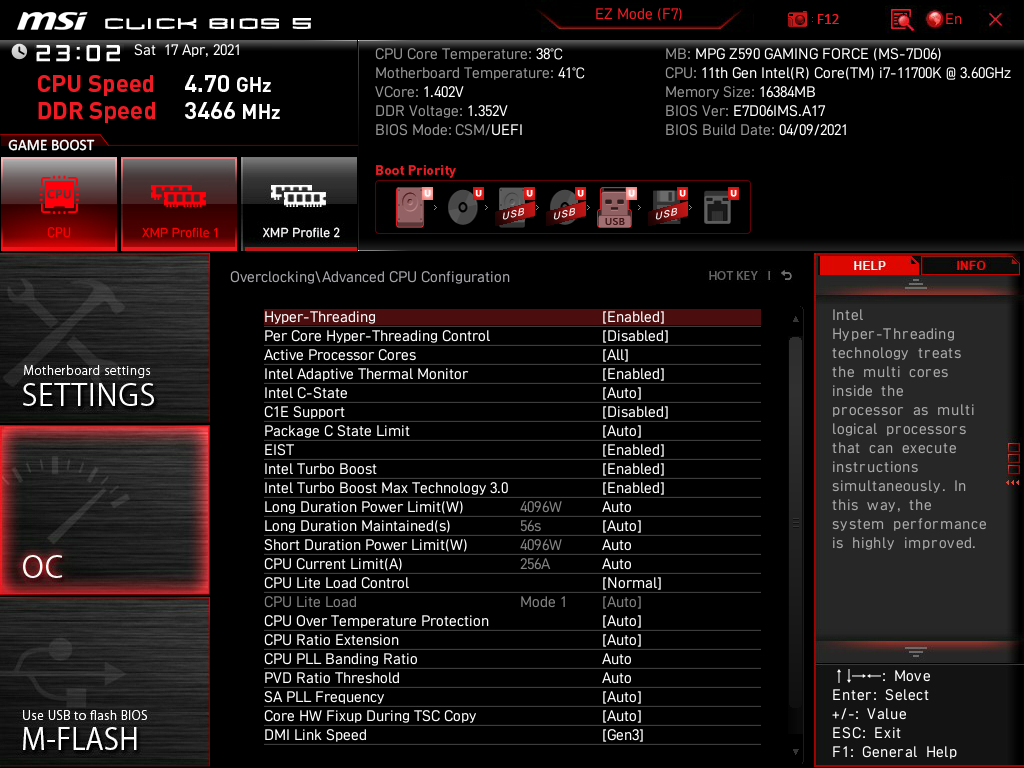Screen dimensions: 1024x768
Task: Select the USB CD/DVD boot device icon
Action: tap(566, 207)
